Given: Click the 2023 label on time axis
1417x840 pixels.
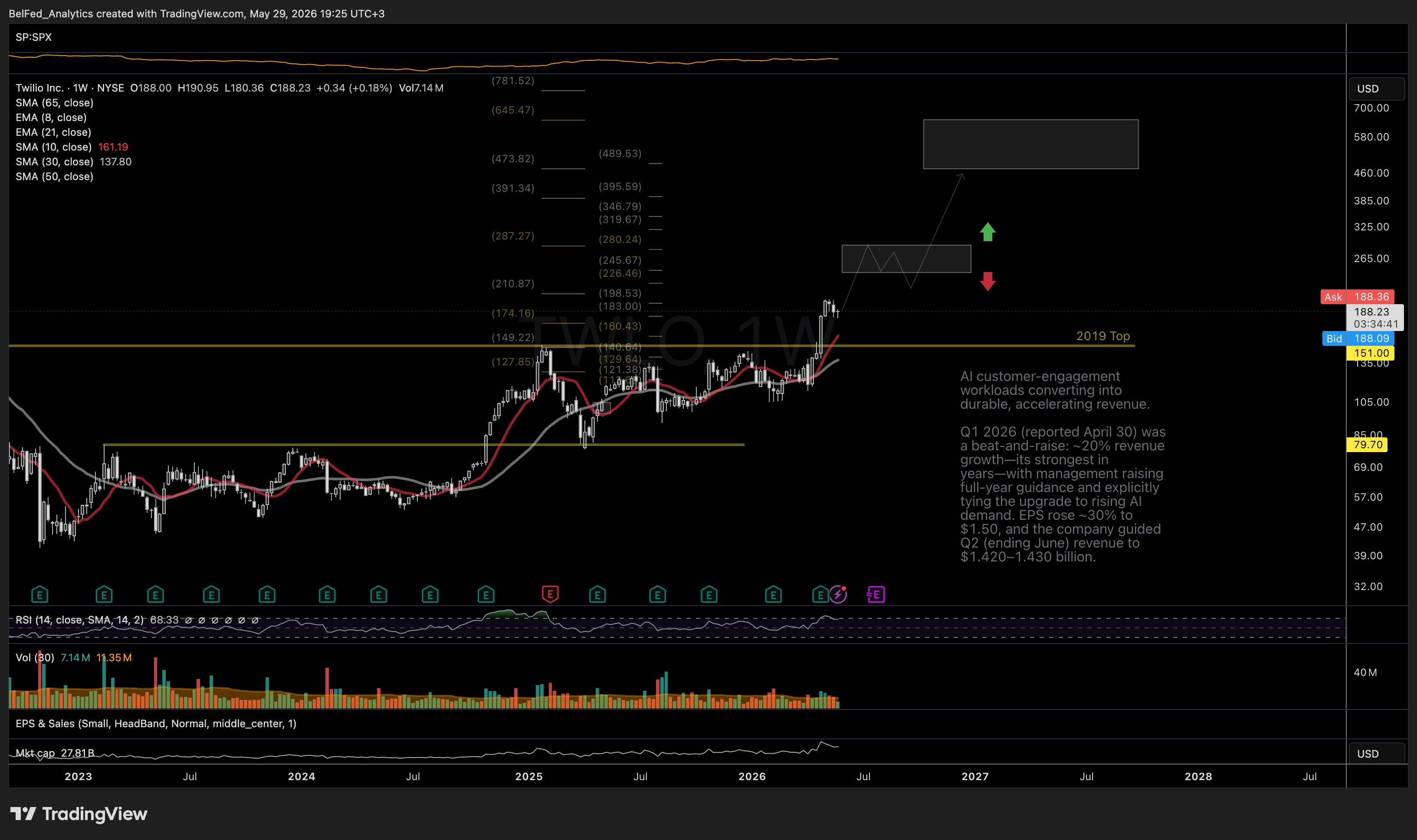Looking at the screenshot, I should coord(78,777).
